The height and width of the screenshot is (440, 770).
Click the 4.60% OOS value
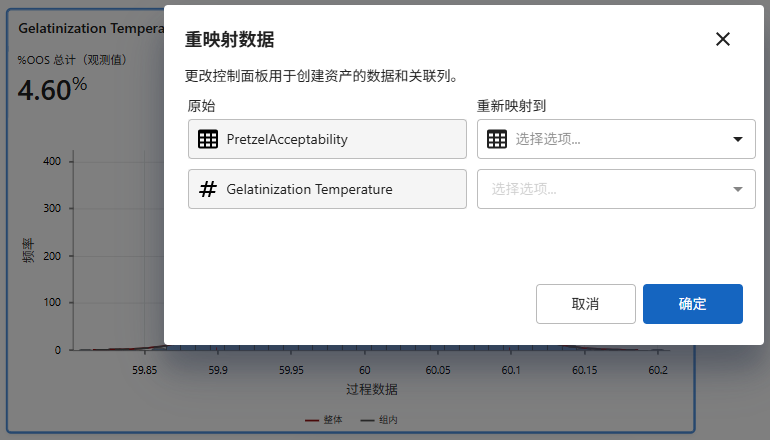pos(52,89)
